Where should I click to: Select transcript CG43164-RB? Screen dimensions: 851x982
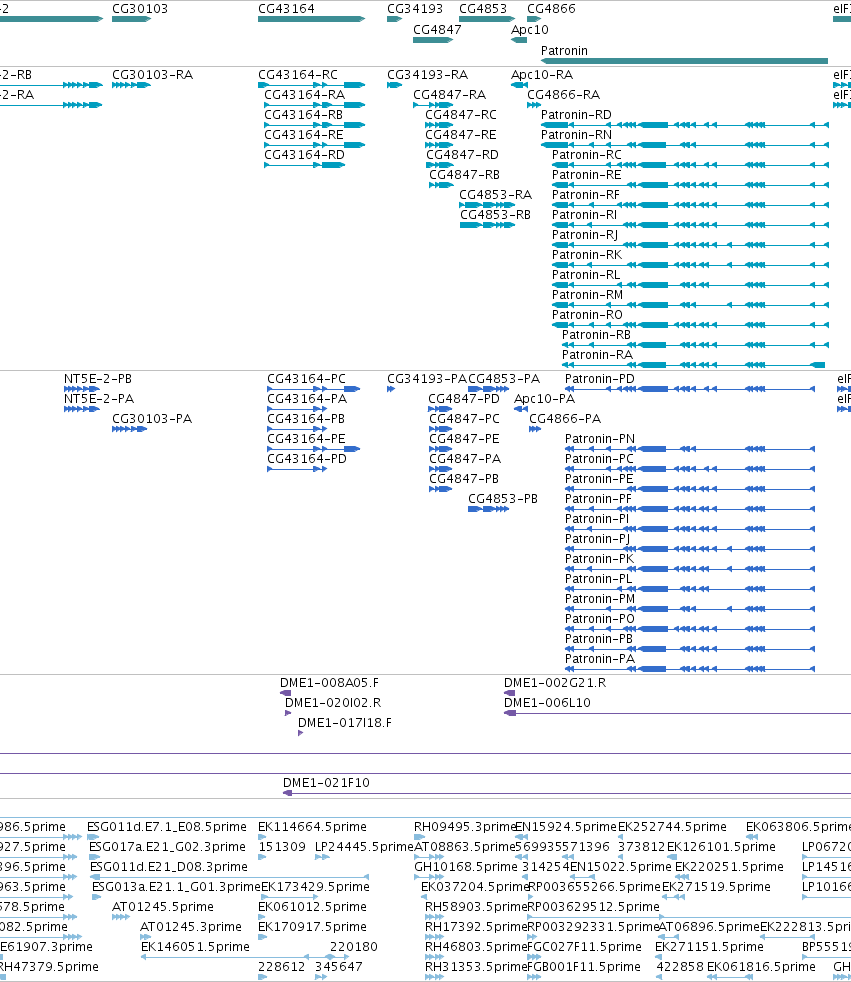coord(304,115)
